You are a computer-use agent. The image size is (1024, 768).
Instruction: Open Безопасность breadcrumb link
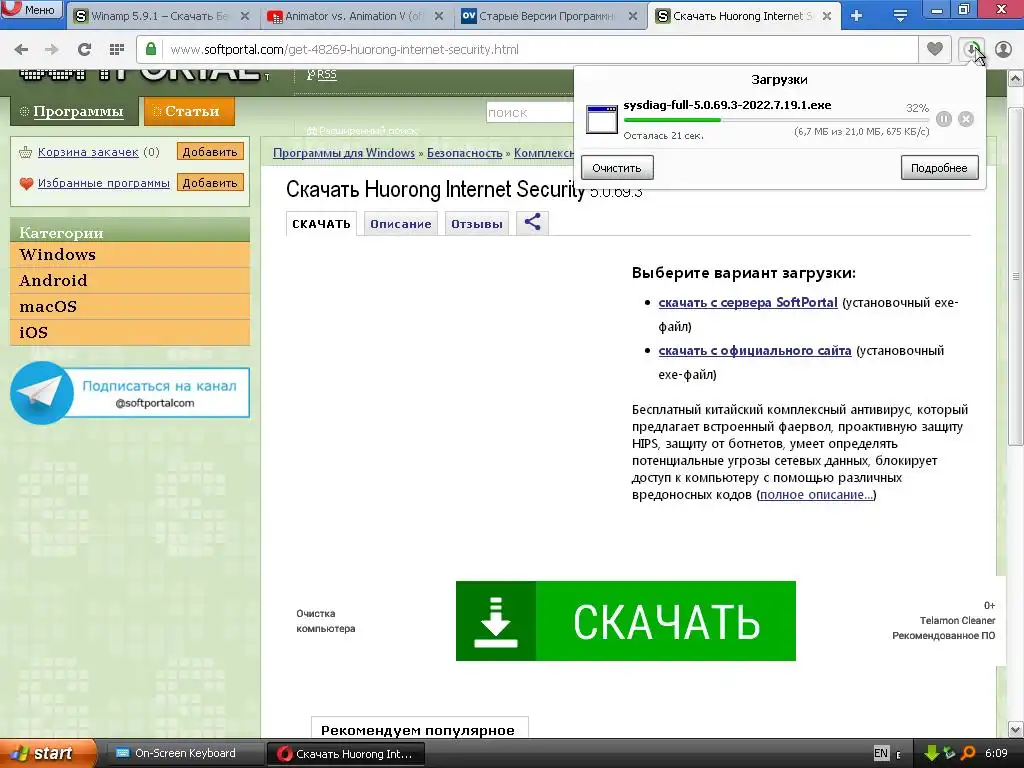click(x=464, y=153)
